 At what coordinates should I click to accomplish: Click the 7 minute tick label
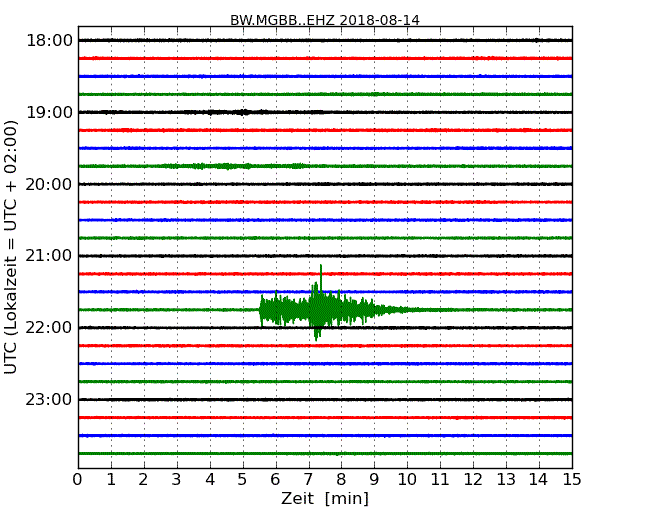pyautogui.click(x=308, y=480)
